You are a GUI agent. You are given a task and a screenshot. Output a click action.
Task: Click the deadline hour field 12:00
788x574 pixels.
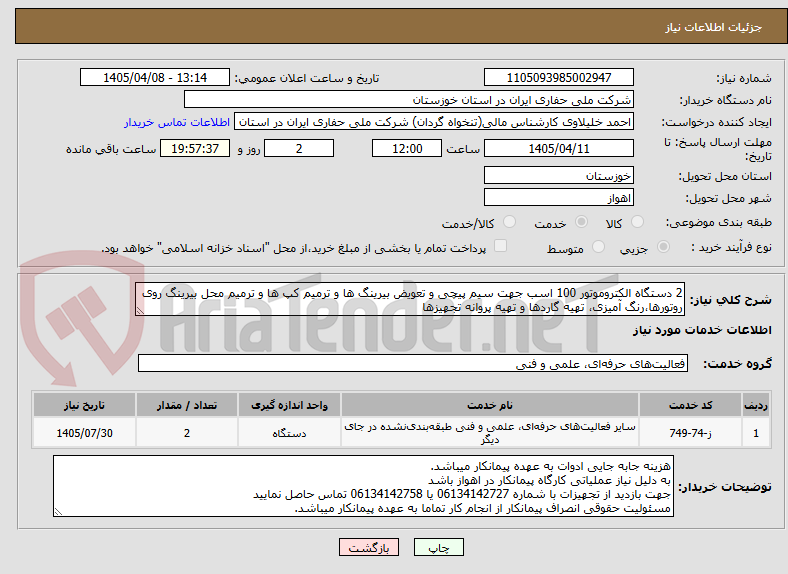click(407, 148)
